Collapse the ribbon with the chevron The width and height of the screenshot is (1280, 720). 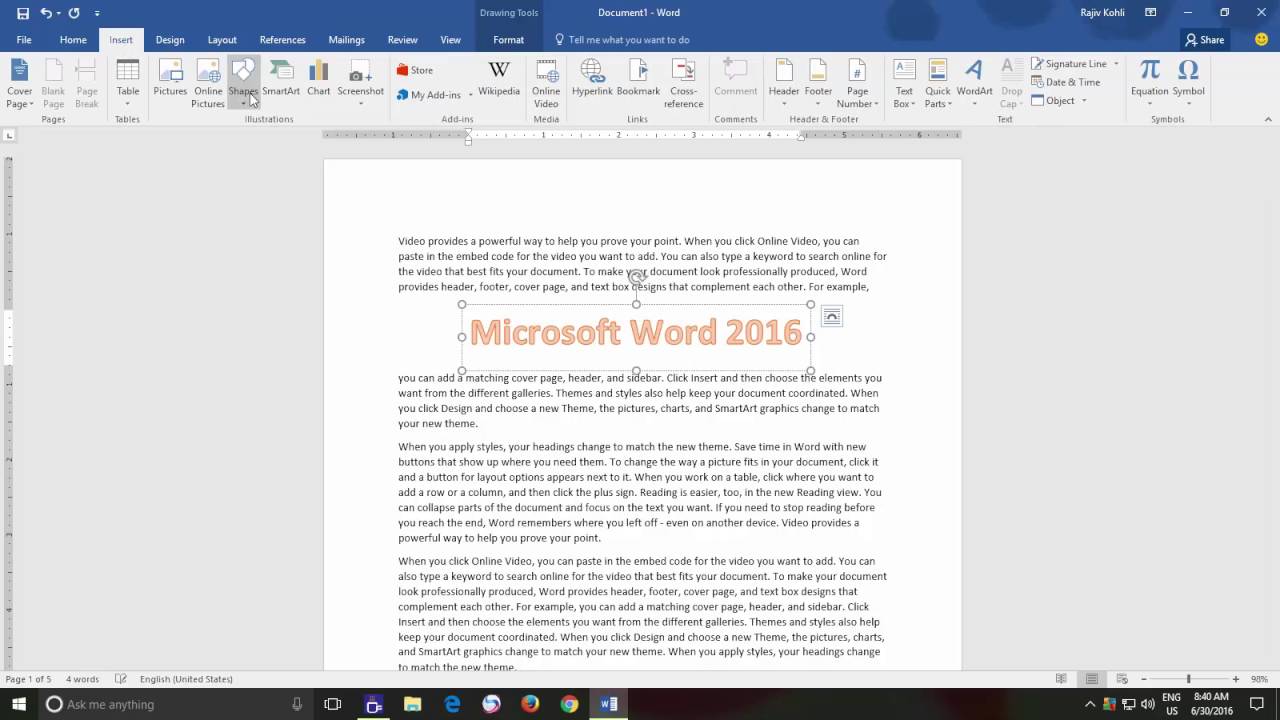coord(1268,118)
